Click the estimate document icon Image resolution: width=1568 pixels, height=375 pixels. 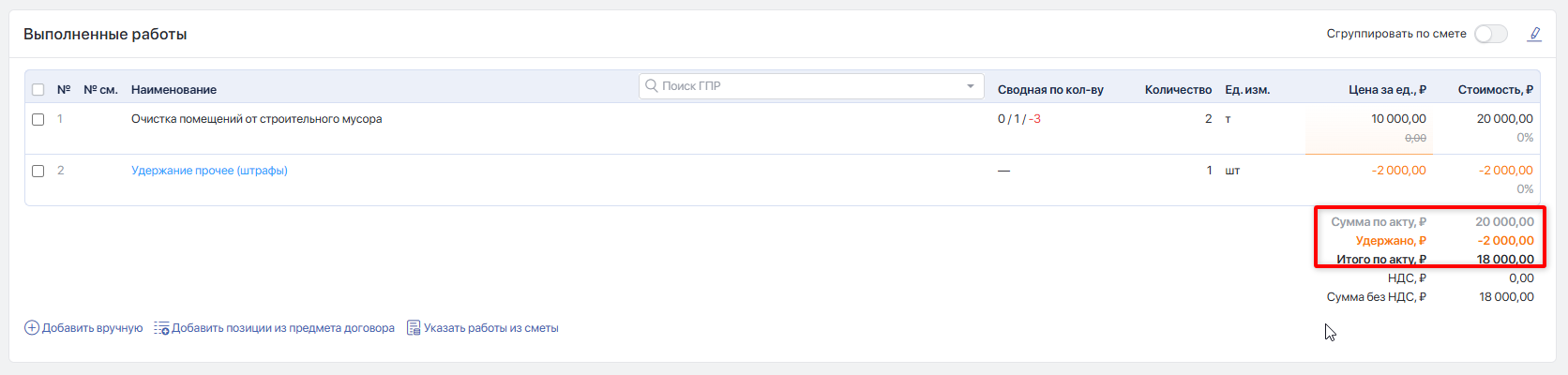[x=414, y=328]
